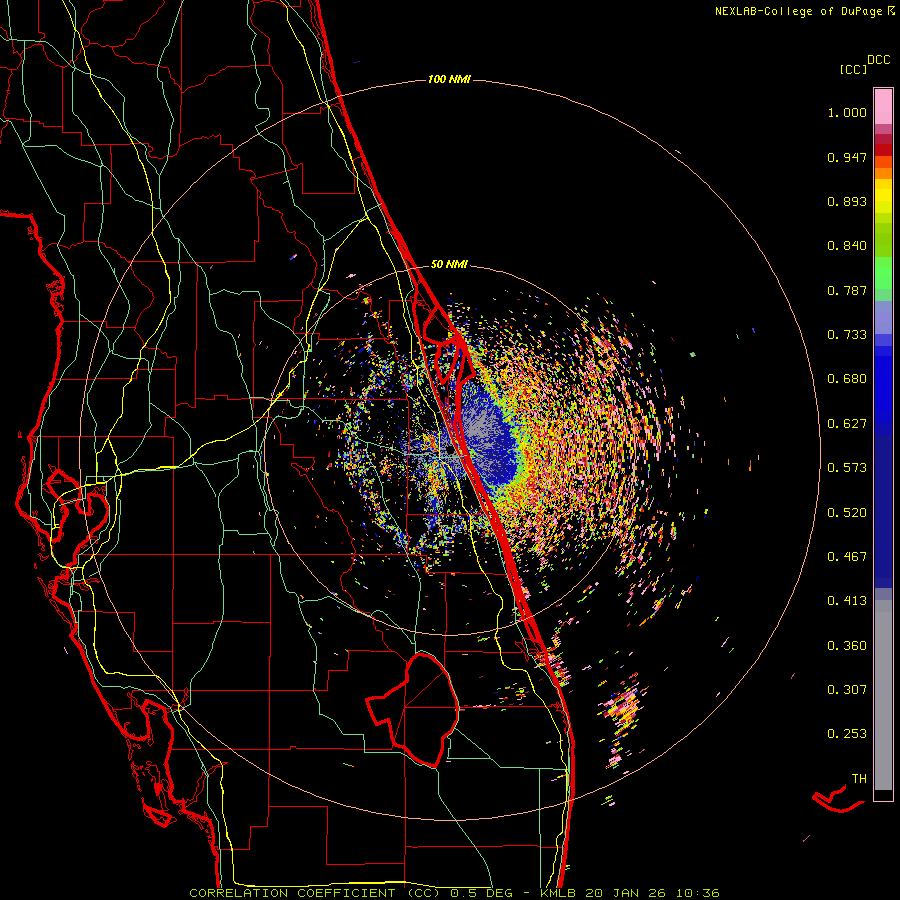Click the 0.360 scale value
900x900 pixels.
coord(847,646)
